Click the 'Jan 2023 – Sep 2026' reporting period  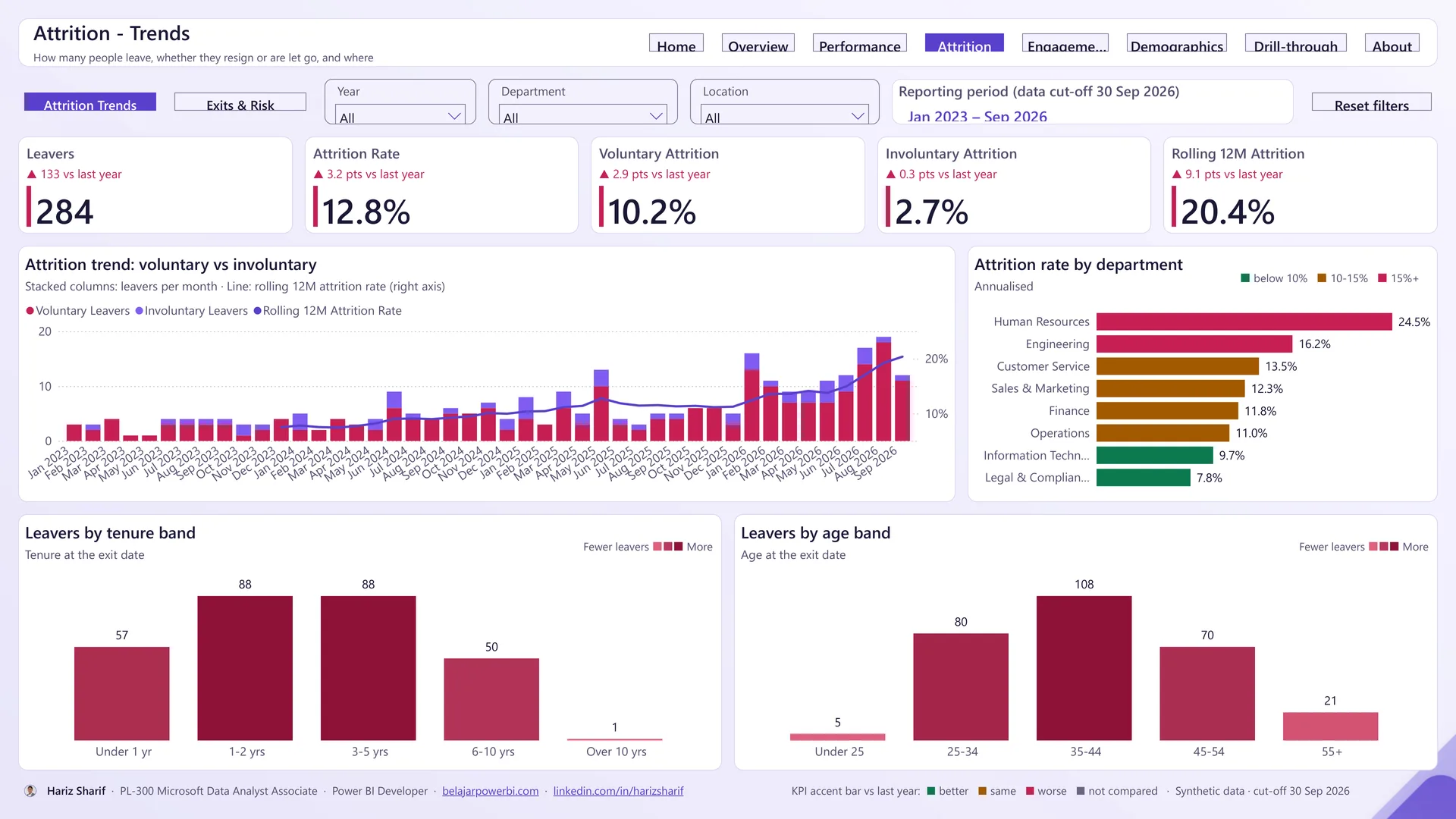pos(977,116)
